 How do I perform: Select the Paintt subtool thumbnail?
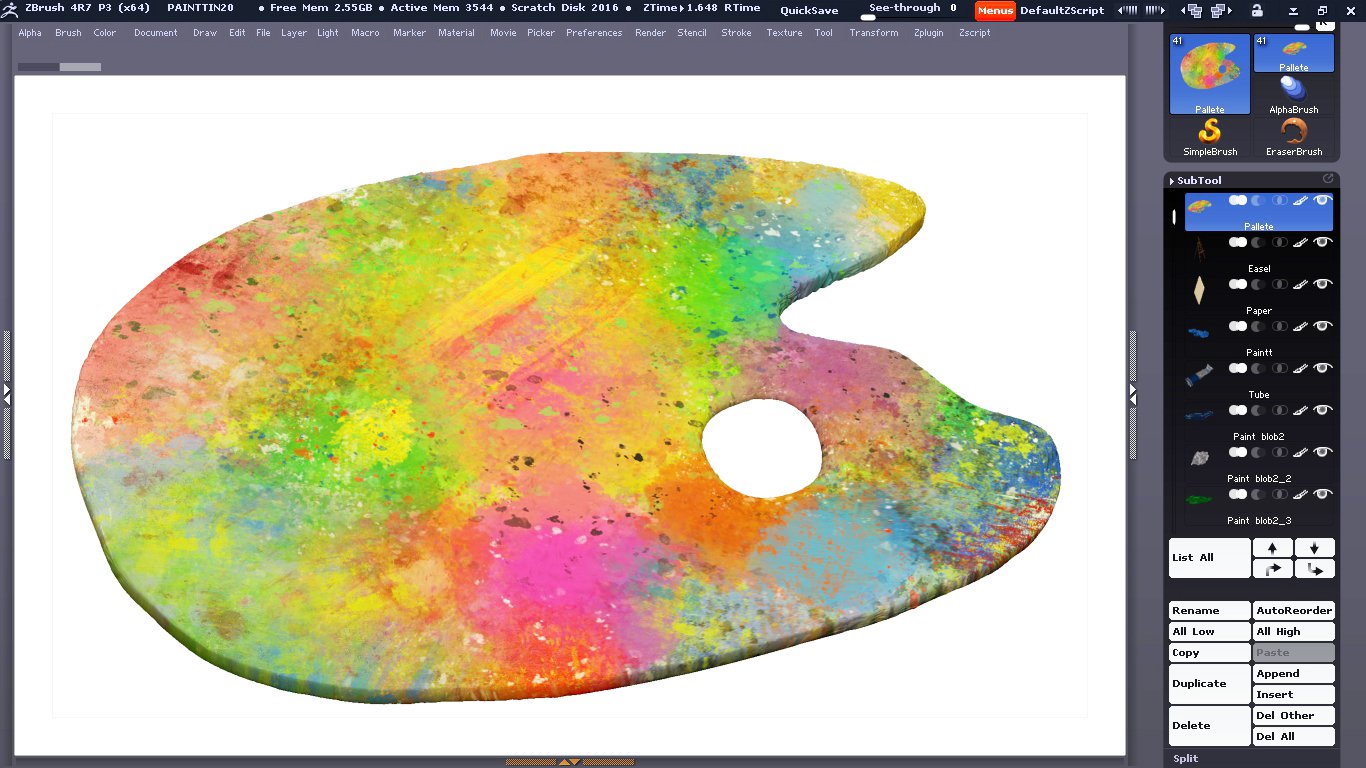tap(1200, 332)
